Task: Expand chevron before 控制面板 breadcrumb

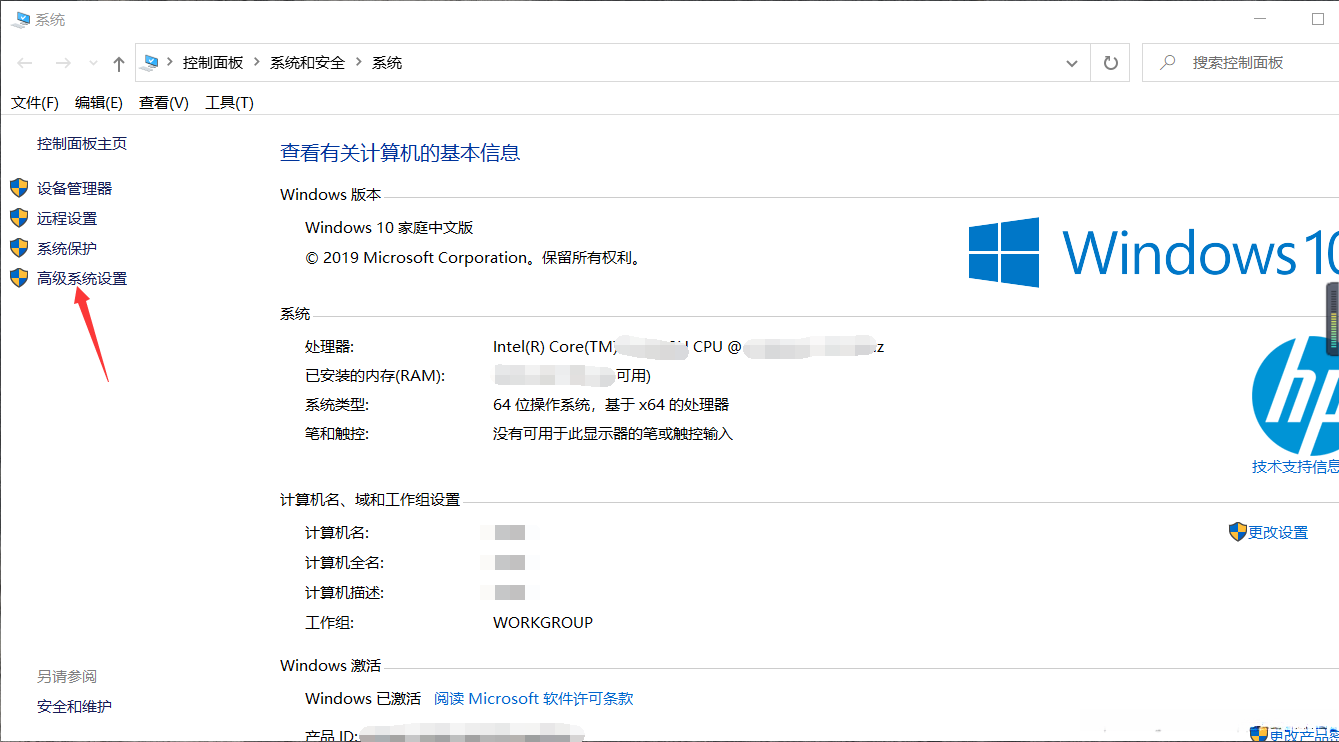Action: (171, 62)
